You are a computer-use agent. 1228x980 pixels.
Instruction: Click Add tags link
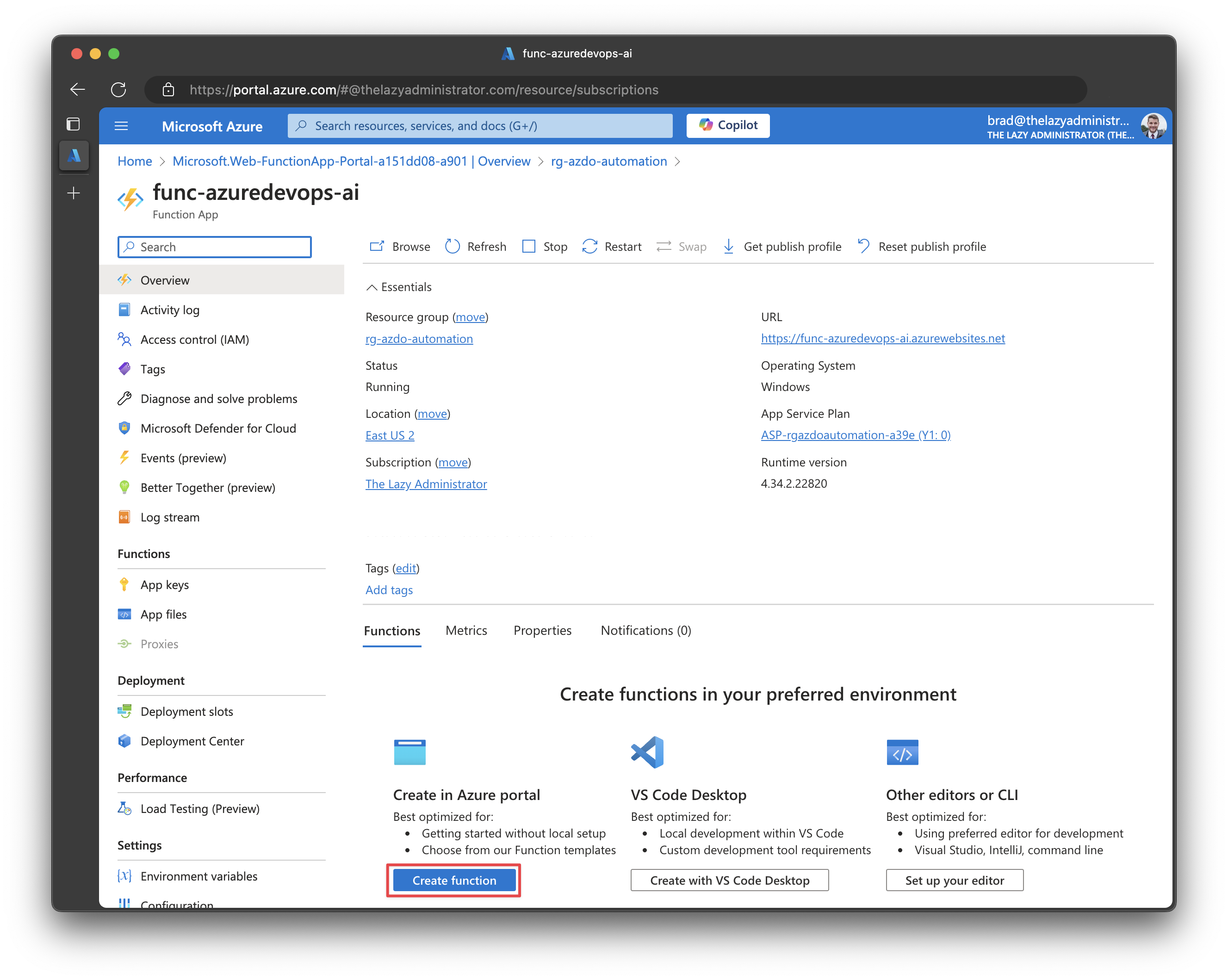pyautogui.click(x=389, y=590)
